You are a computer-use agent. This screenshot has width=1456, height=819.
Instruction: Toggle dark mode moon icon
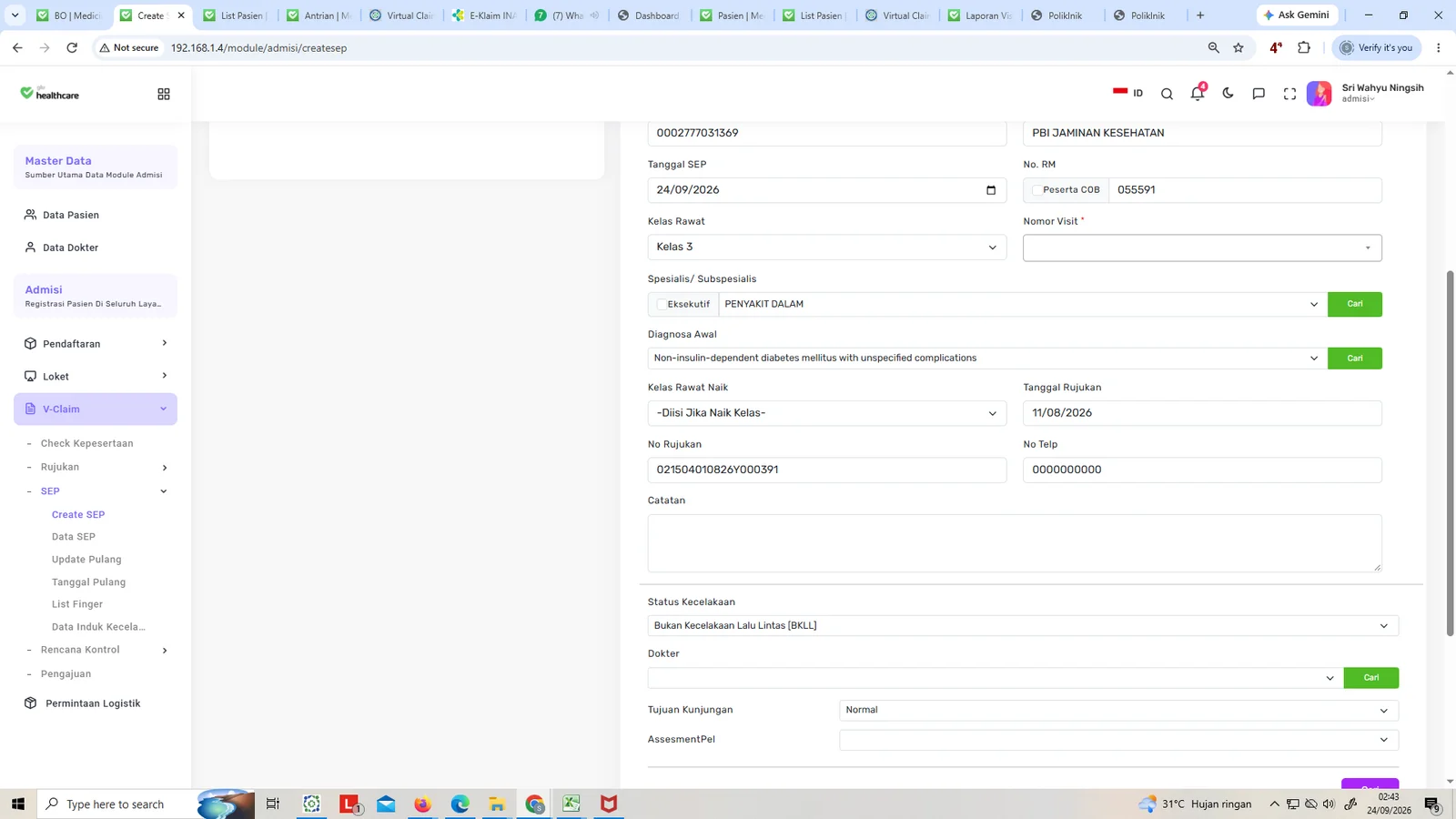coord(1228,93)
